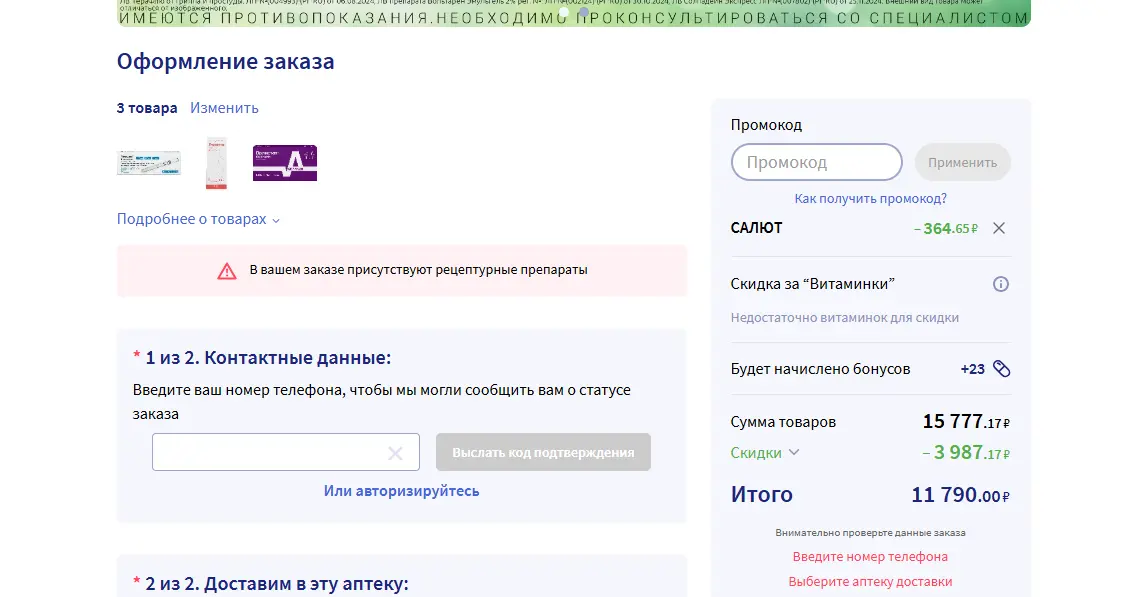Select first banner carousel dot

click(563, 12)
